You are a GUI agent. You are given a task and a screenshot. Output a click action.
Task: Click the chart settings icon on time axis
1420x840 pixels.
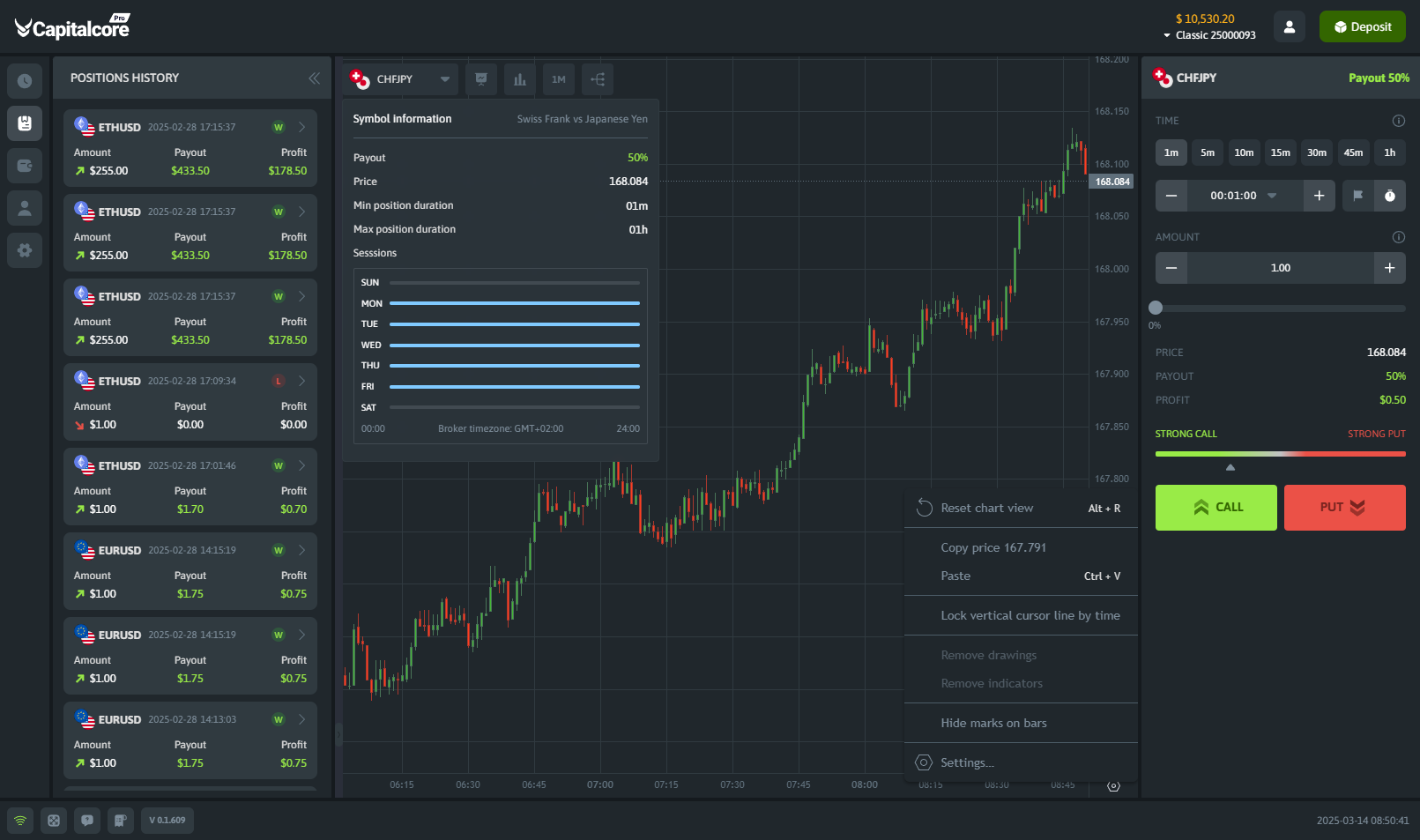point(1113,785)
